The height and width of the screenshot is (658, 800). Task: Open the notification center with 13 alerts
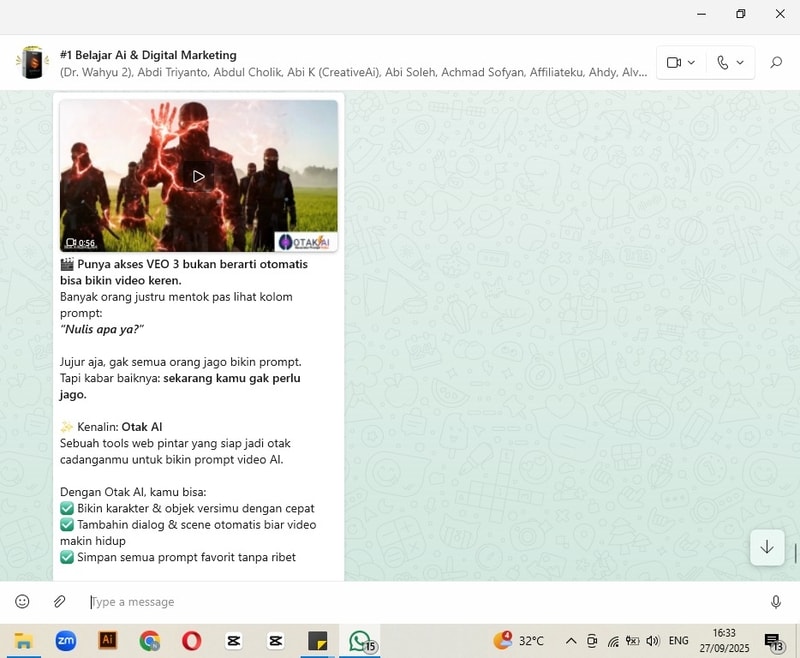773,642
